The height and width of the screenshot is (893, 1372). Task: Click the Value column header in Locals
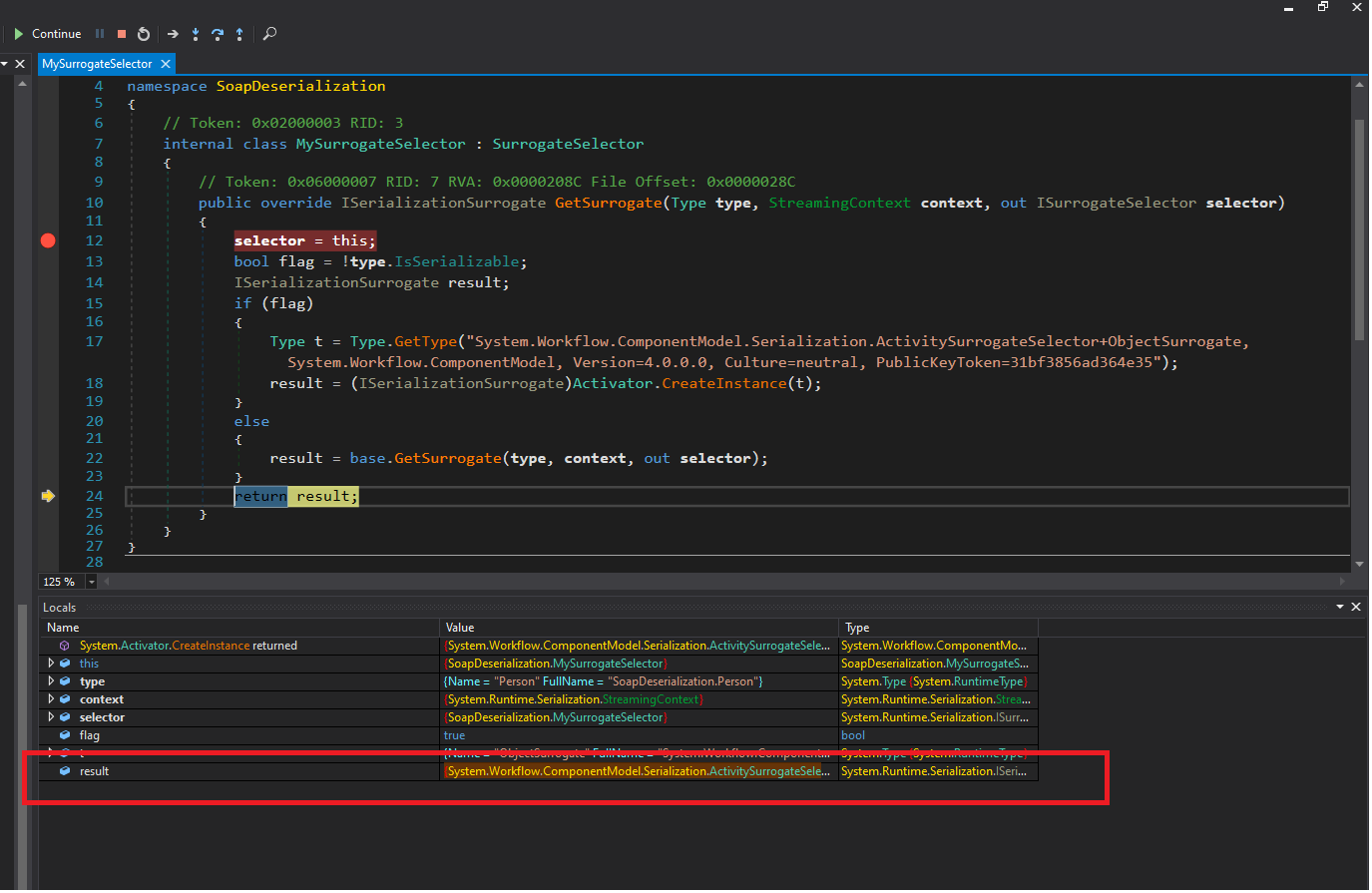point(639,628)
